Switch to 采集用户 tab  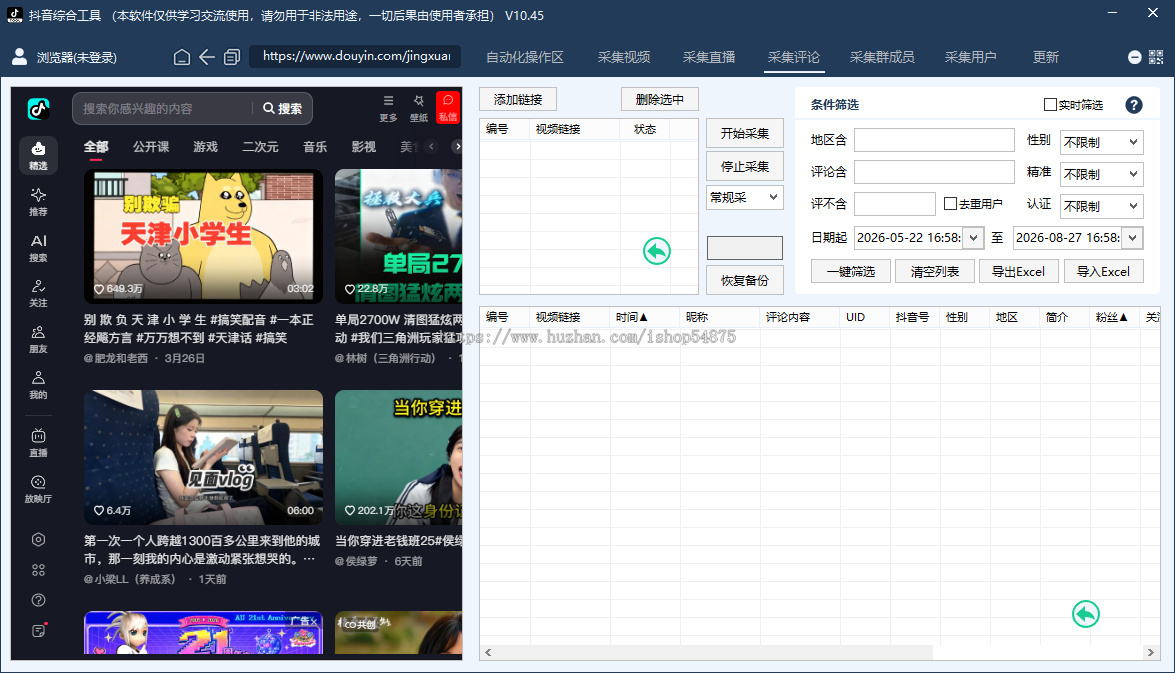970,57
